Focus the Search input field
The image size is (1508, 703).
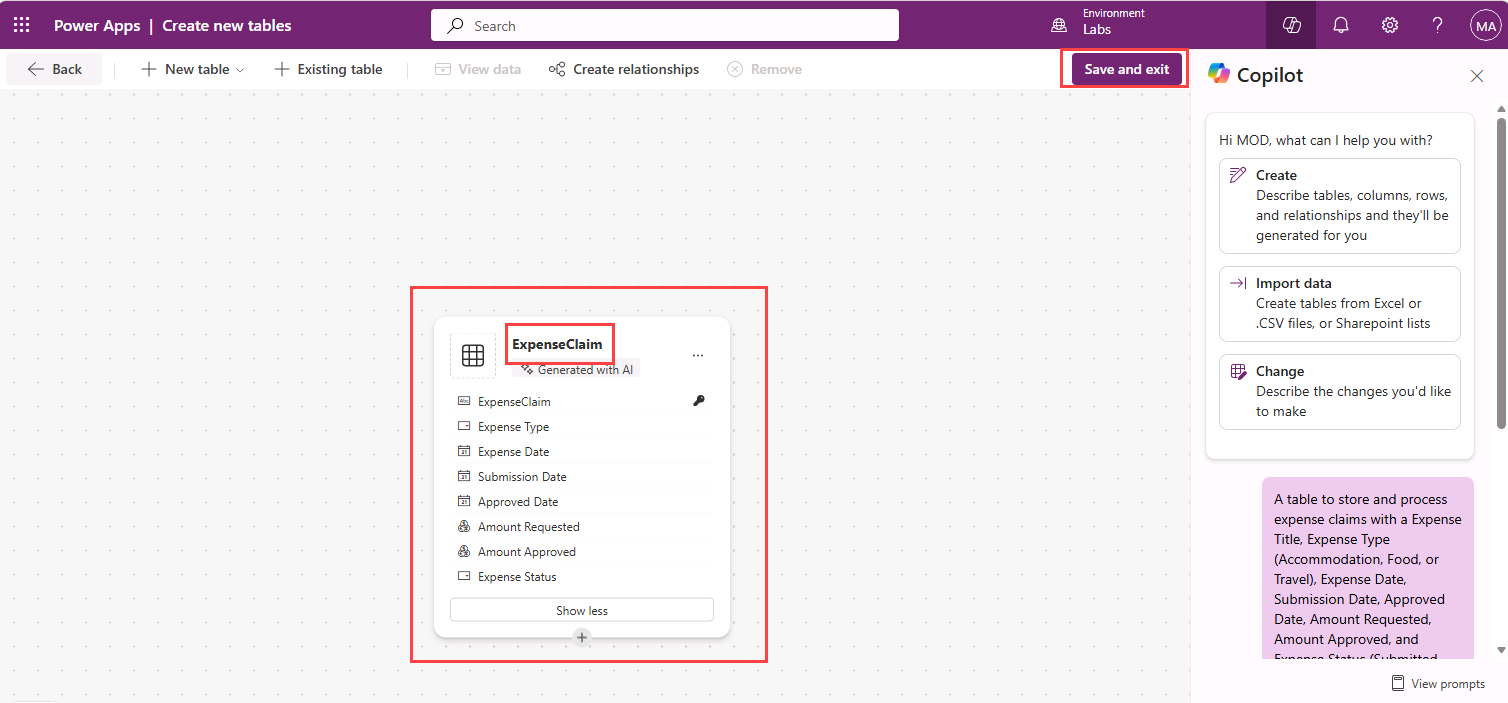click(665, 26)
